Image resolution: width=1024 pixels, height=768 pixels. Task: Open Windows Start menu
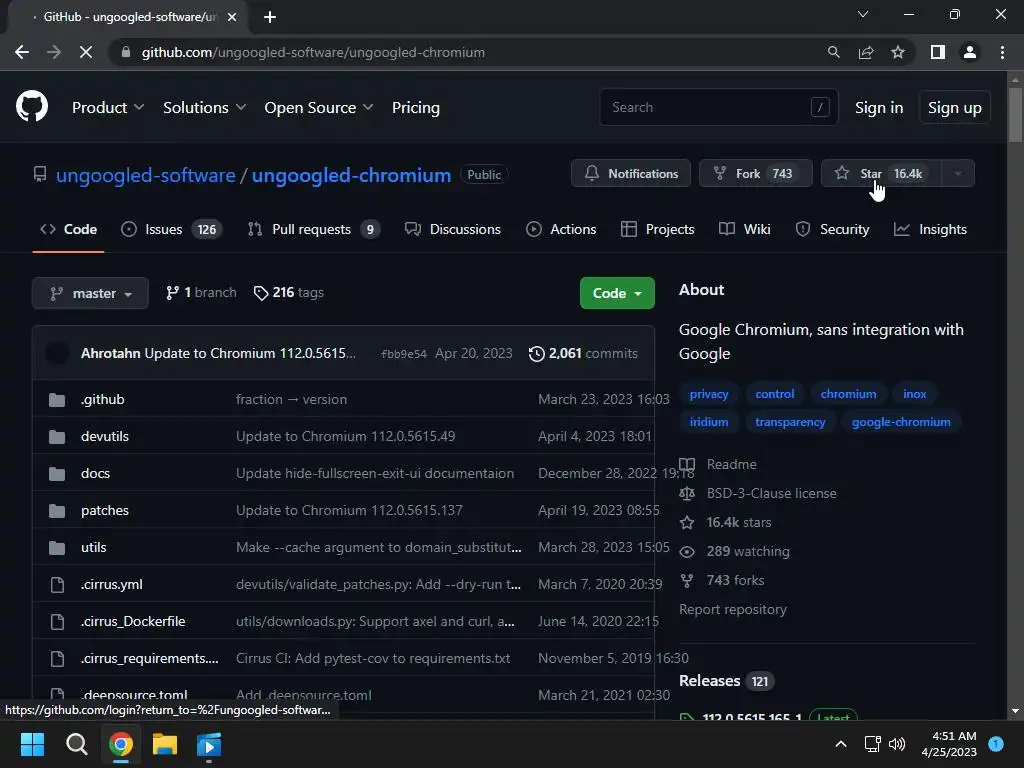tap(32, 744)
